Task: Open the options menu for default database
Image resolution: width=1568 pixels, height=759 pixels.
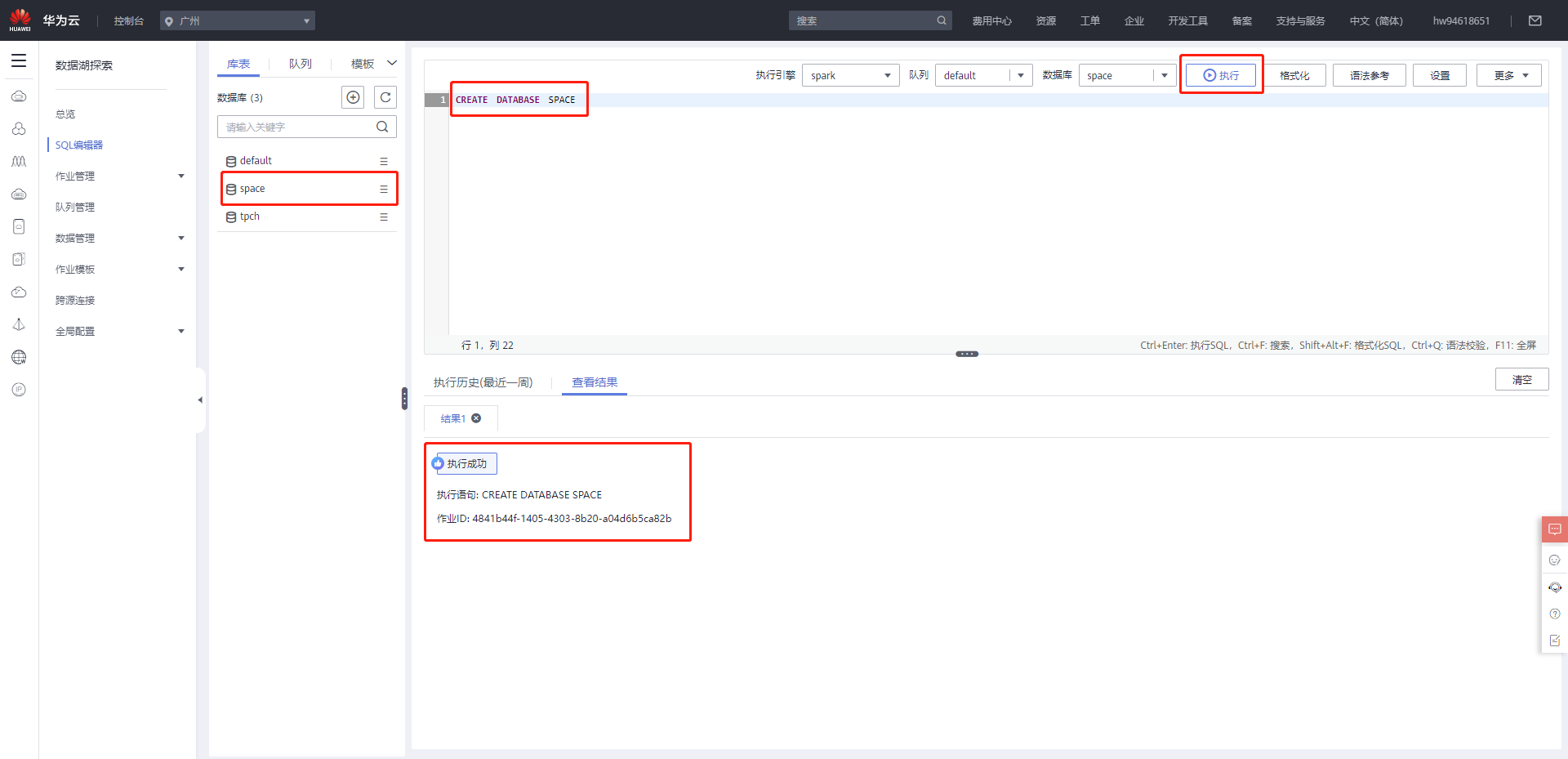Action: [384, 161]
